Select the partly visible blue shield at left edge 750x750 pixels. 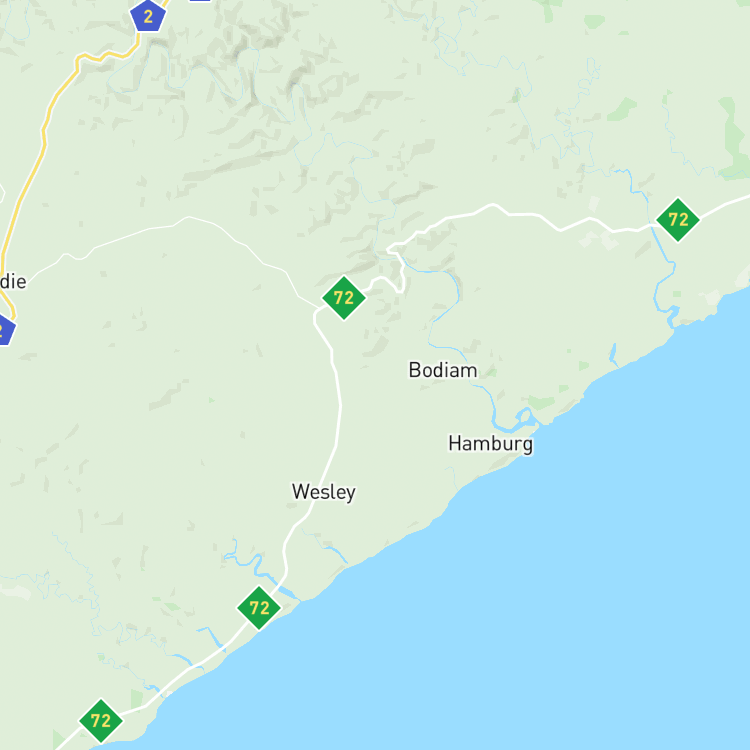pos(6,329)
